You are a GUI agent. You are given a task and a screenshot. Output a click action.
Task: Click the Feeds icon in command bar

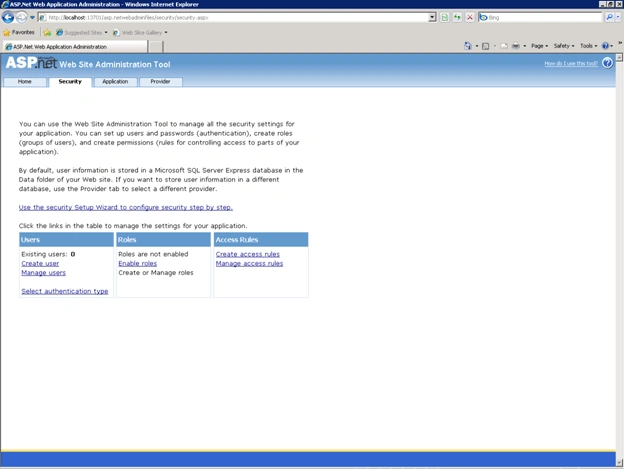[x=486, y=46]
